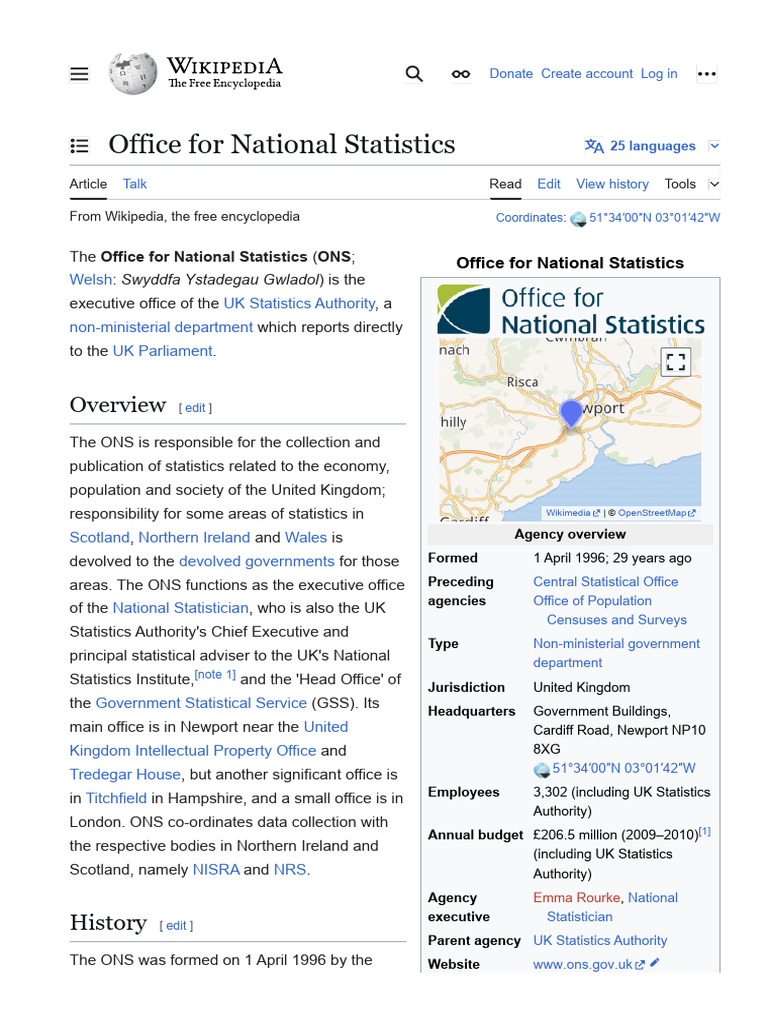Open the National Statistician link in Overview
768x1024 pixels.
180,608
